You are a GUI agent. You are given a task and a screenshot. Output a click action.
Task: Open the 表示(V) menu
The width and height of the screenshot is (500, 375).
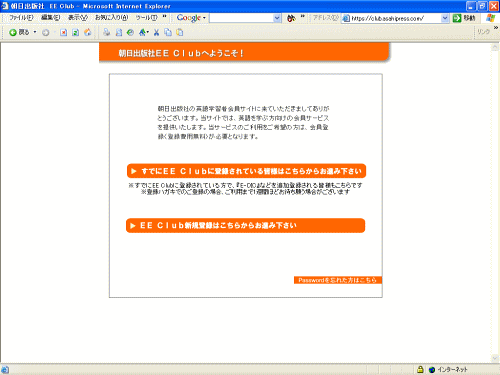[78, 18]
